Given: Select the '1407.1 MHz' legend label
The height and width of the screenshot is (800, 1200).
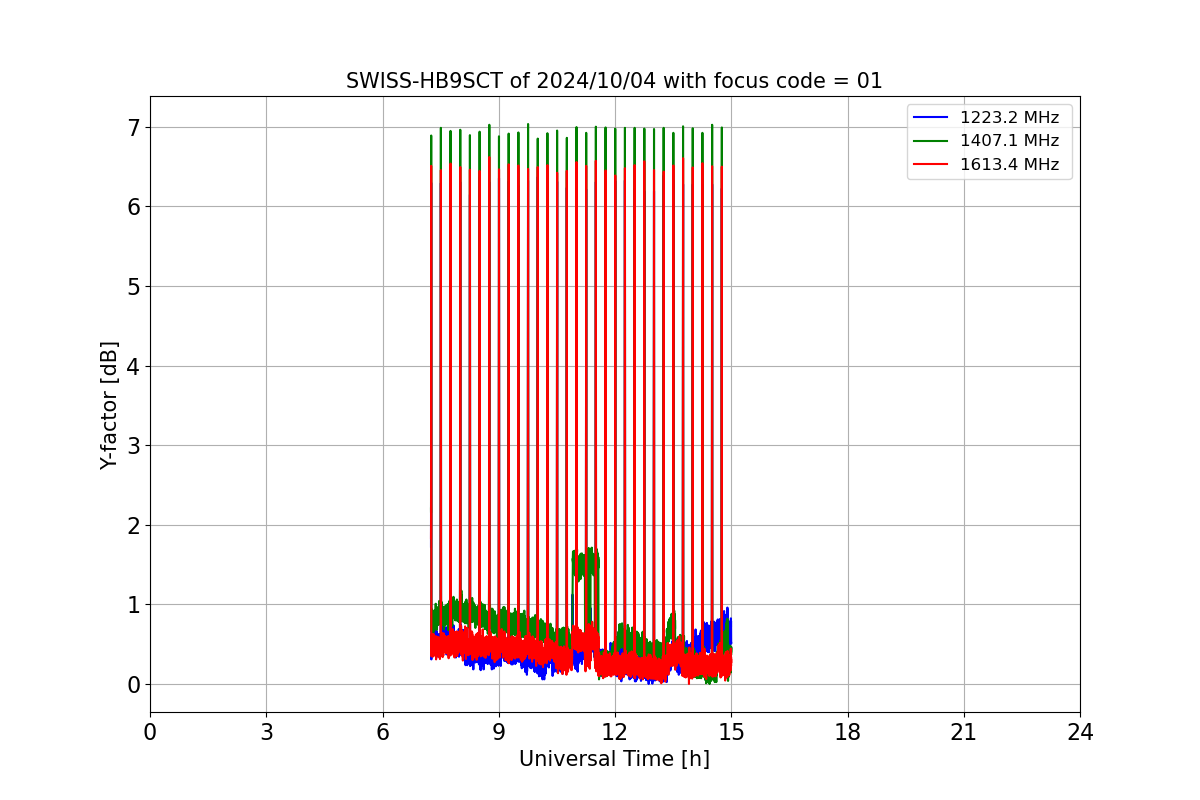Looking at the screenshot, I should pyautogui.click(x=1009, y=141).
